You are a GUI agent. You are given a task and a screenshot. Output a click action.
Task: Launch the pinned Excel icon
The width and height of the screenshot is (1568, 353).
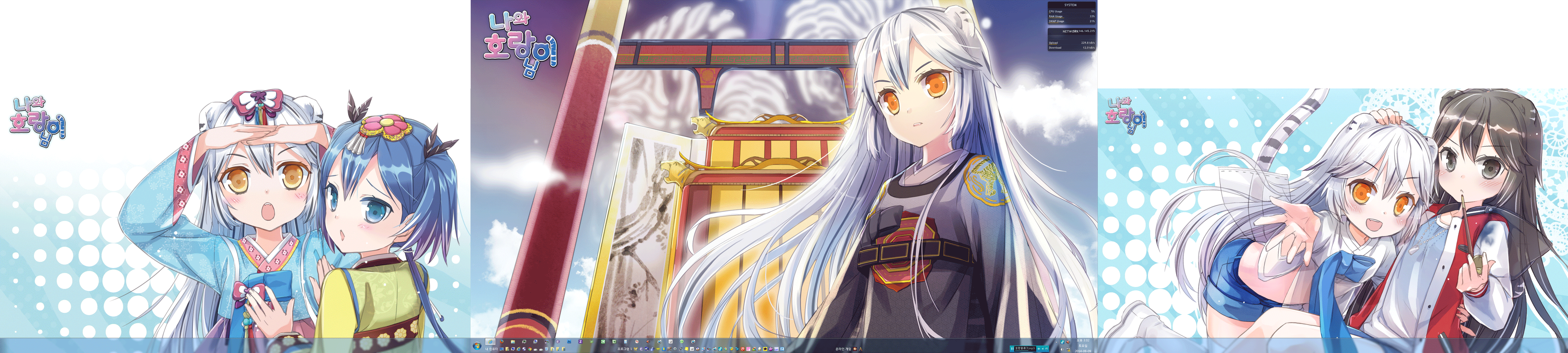pyautogui.click(x=615, y=342)
